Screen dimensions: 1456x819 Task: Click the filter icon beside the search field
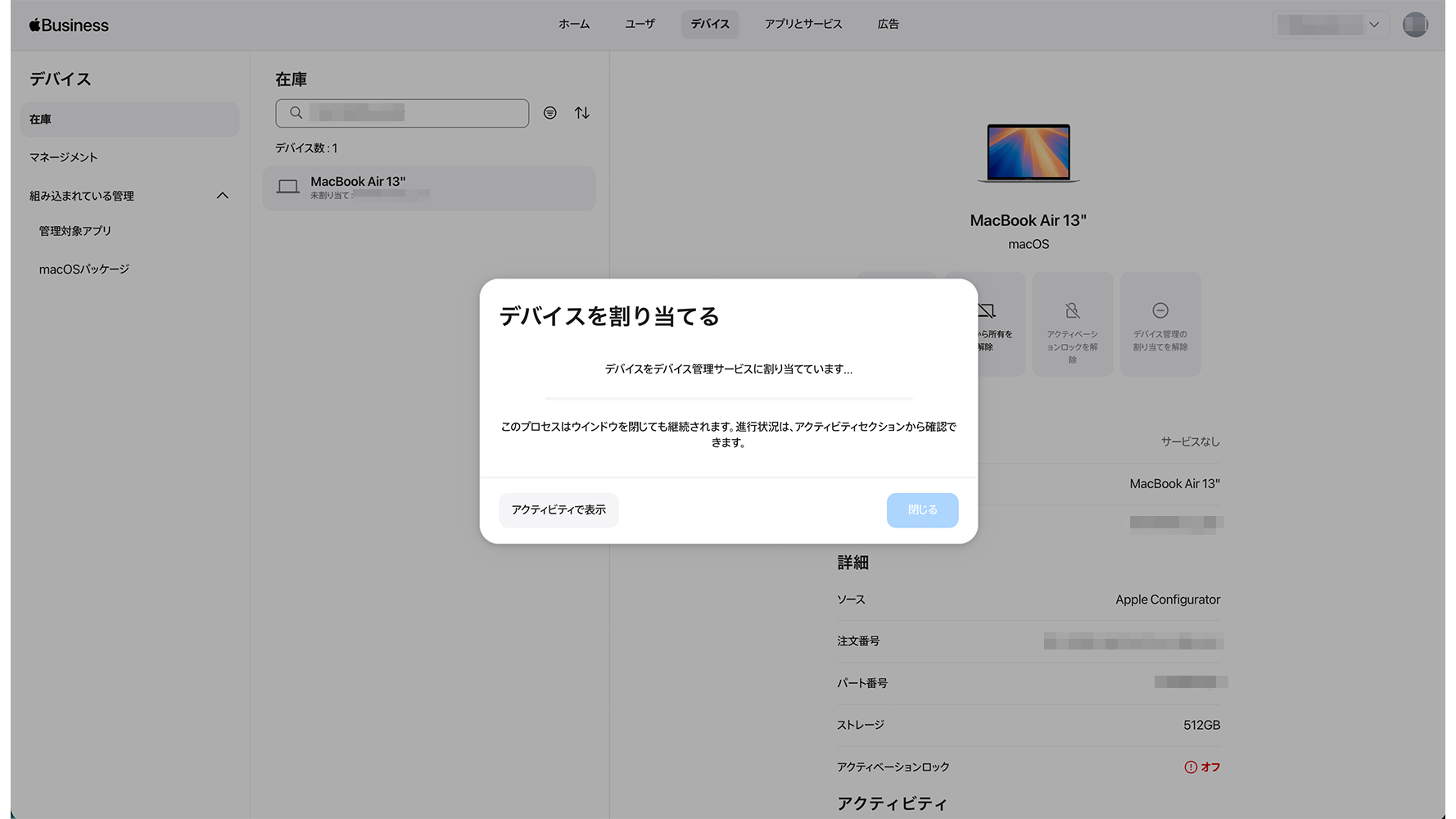pos(550,113)
